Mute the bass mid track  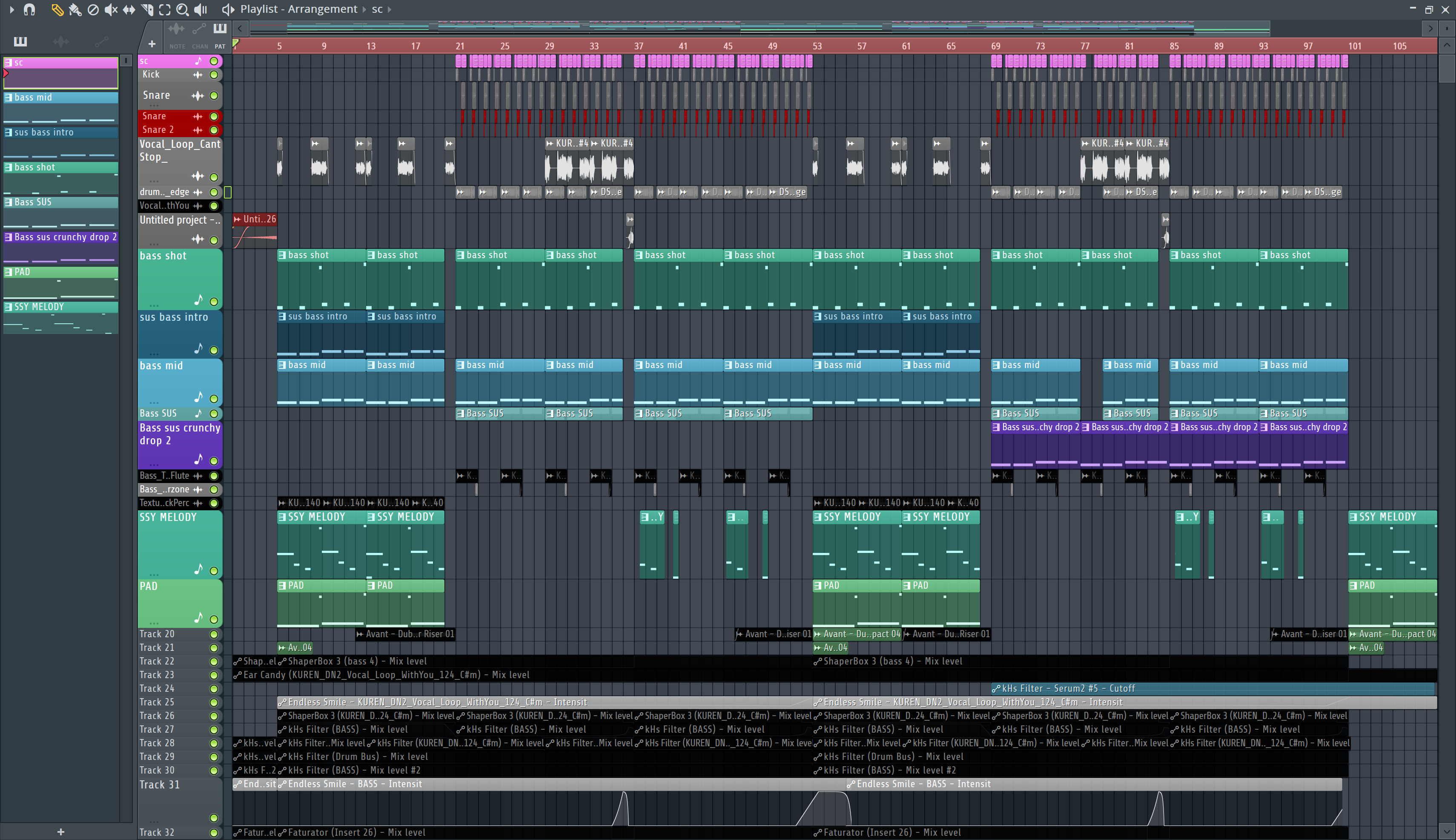[x=214, y=399]
